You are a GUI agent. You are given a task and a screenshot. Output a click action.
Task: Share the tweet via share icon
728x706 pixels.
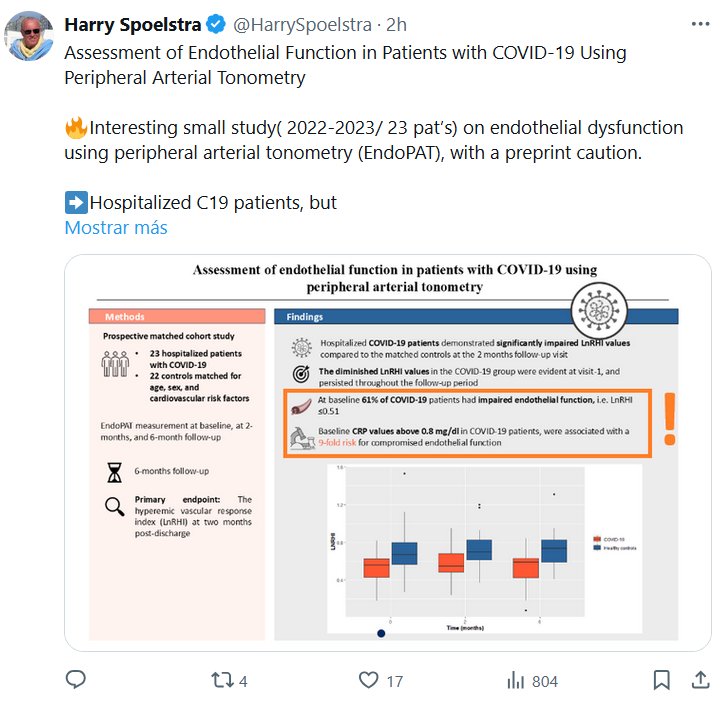click(701, 680)
